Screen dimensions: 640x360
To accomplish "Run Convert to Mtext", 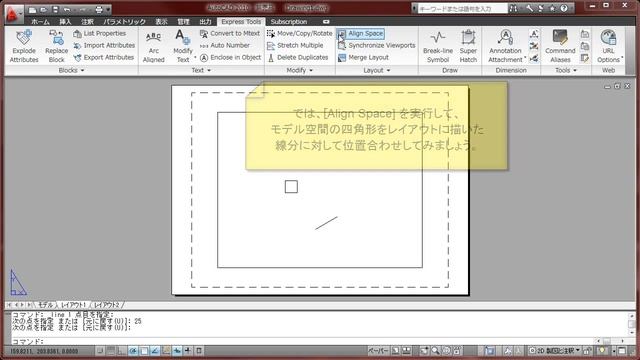I will tap(230, 33).
